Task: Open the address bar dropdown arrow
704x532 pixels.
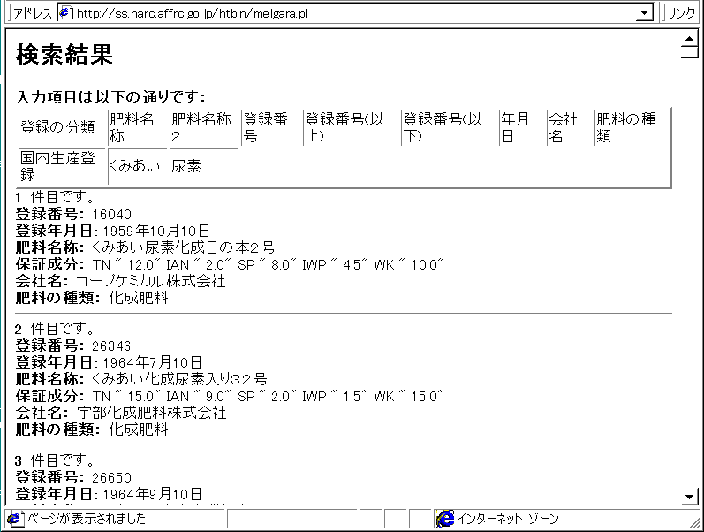Action: (x=645, y=13)
